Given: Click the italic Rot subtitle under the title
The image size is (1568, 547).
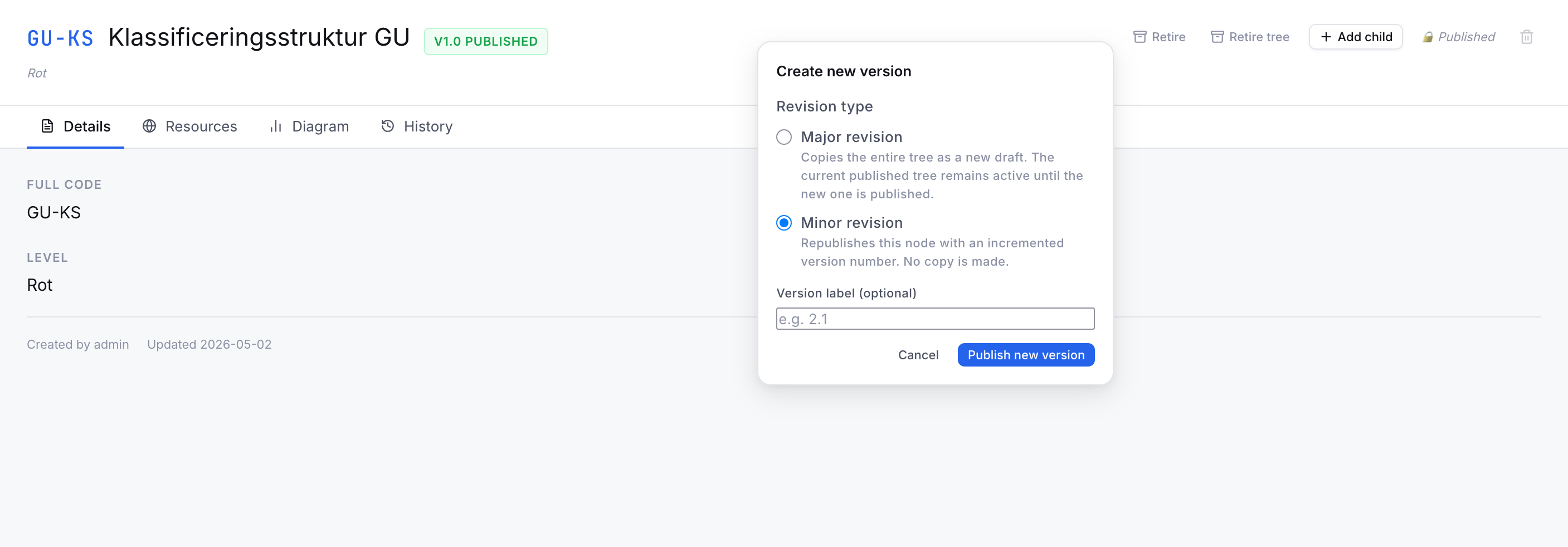Looking at the screenshot, I should click(x=37, y=73).
